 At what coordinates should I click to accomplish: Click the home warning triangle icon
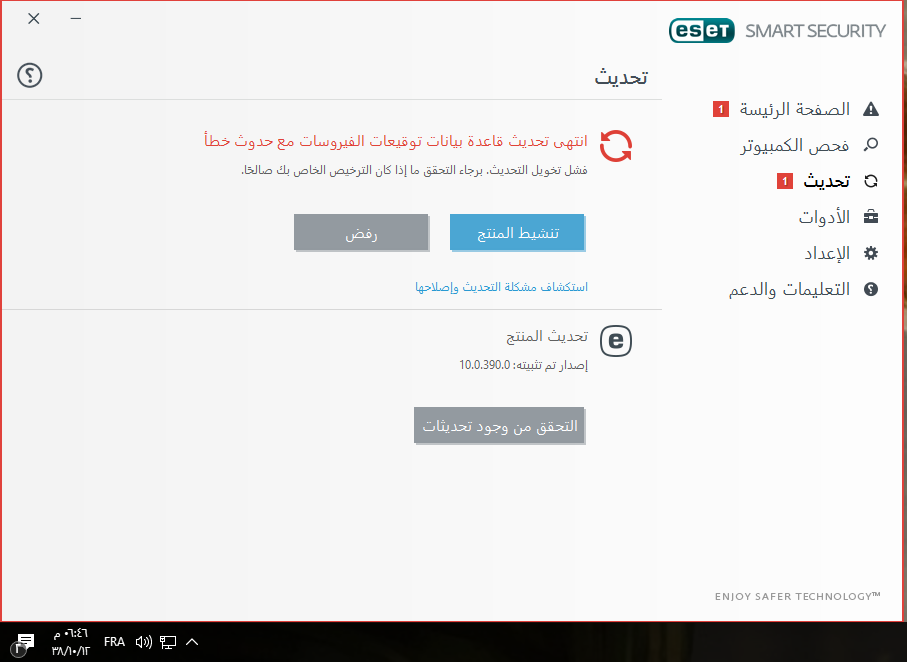(x=871, y=109)
